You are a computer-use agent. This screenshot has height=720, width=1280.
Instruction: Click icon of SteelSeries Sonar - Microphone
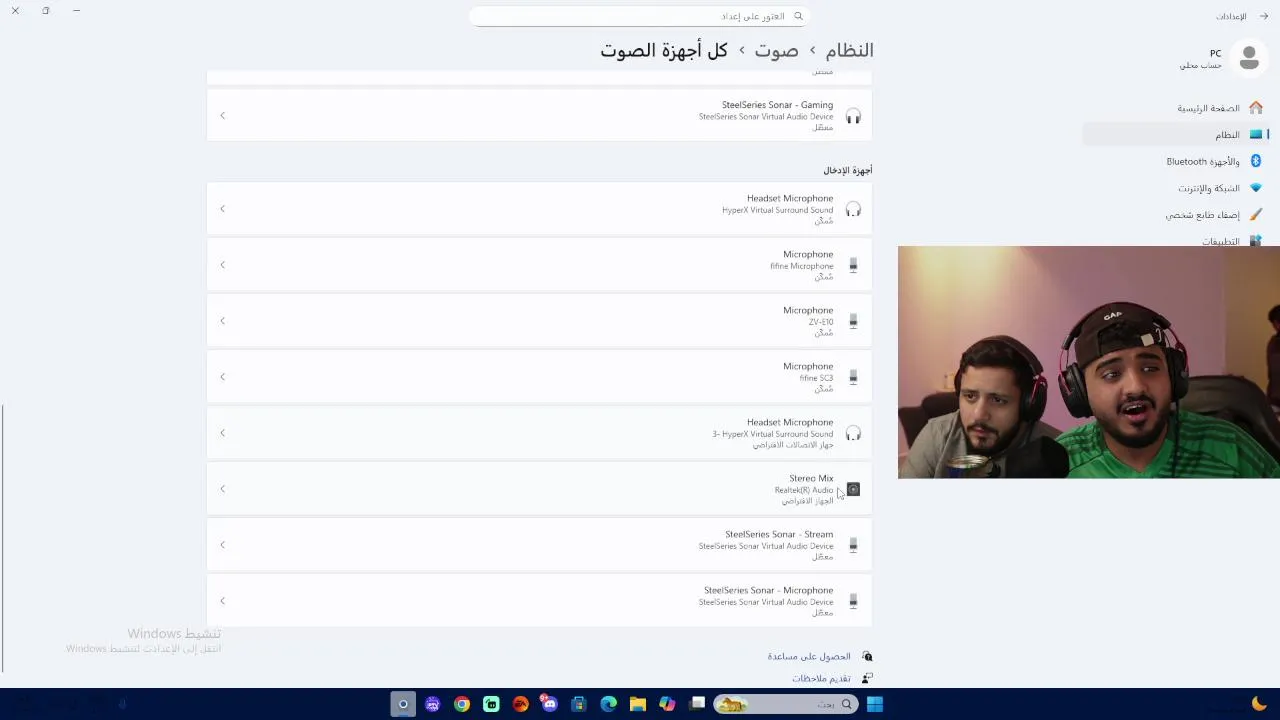point(853,601)
